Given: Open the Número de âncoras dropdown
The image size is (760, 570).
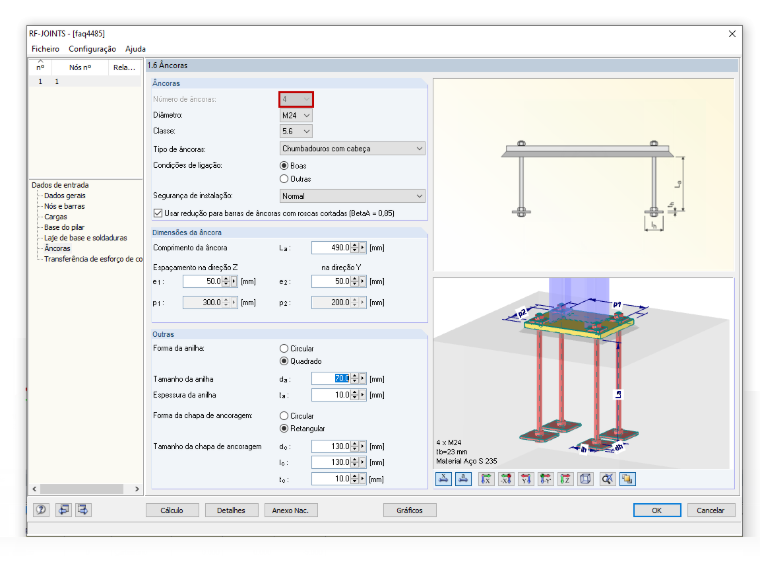Looking at the screenshot, I should pos(296,99).
